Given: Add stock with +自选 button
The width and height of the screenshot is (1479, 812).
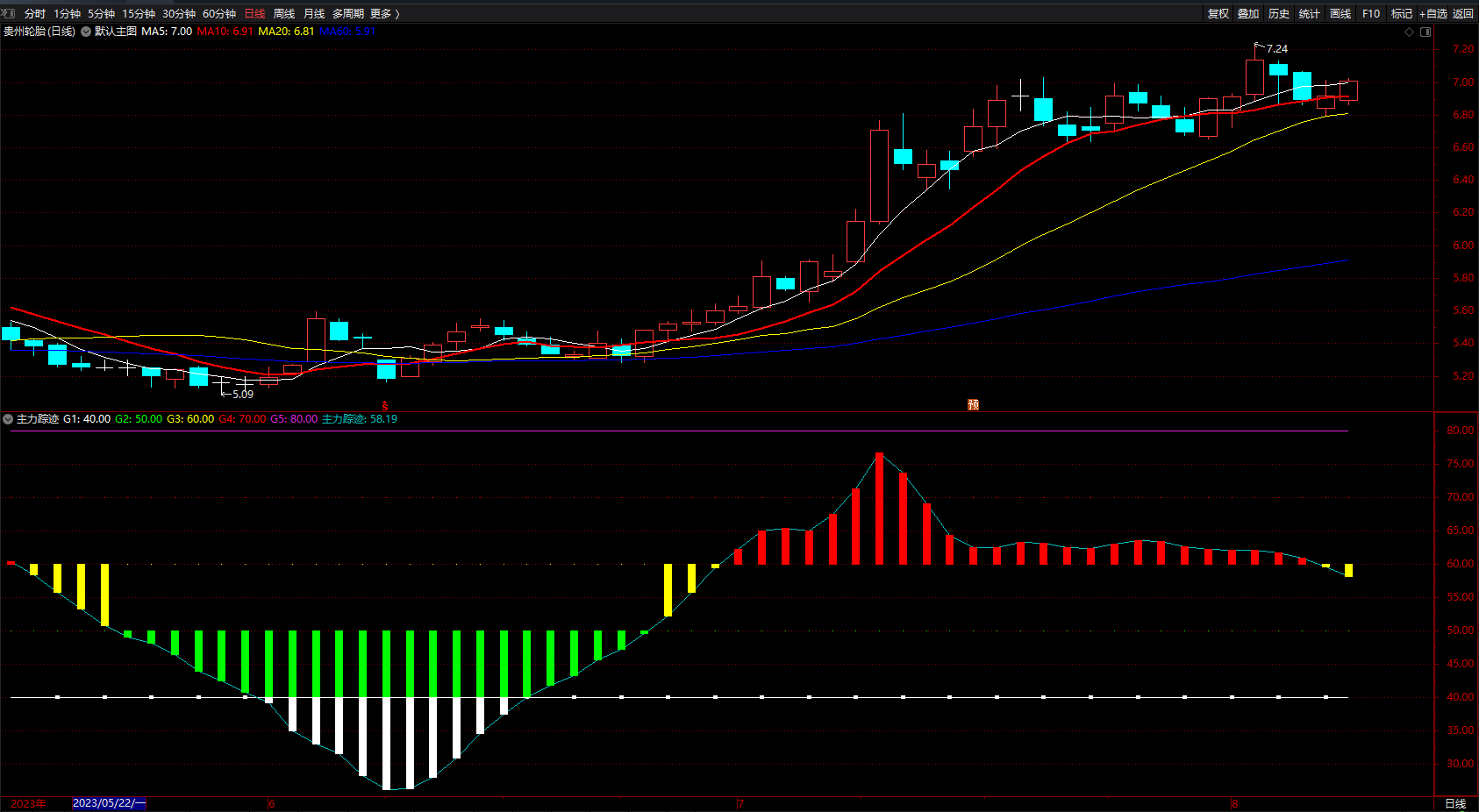Looking at the screenshot, I should pos(1433,14).
